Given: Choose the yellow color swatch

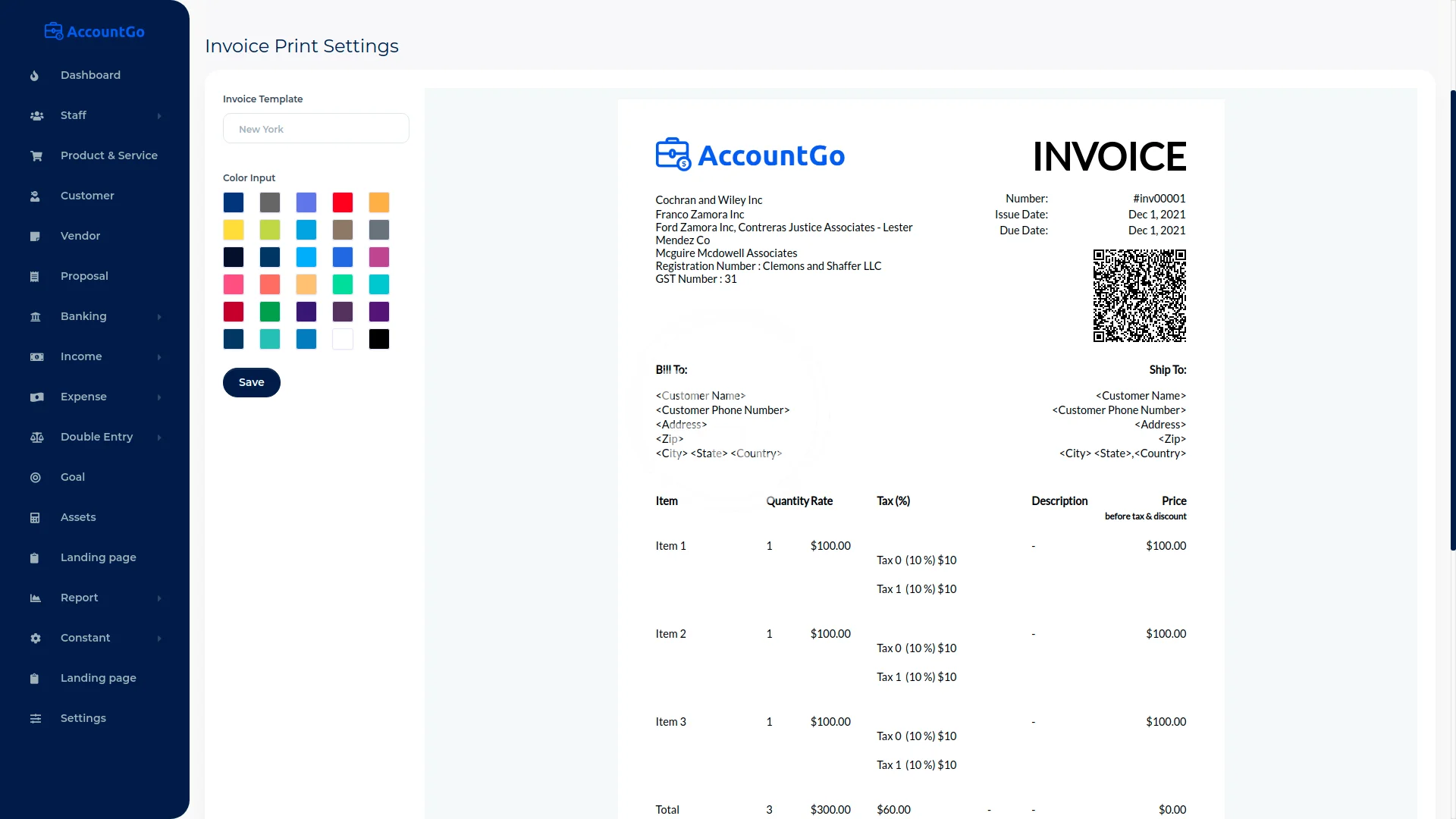Looking at the screenshot, I should (234, 230).
